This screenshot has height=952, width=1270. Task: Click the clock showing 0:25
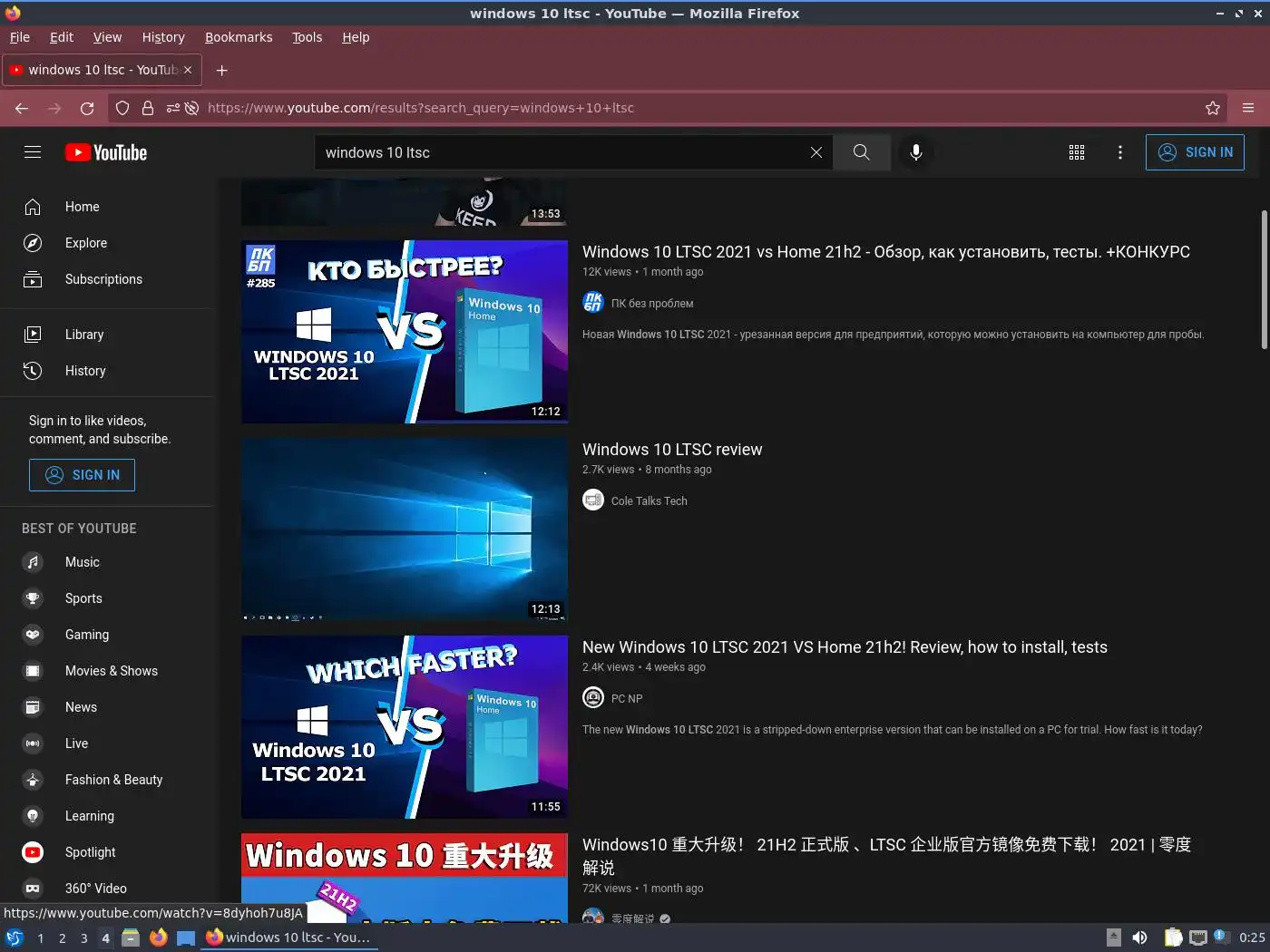click(1252, 937)
